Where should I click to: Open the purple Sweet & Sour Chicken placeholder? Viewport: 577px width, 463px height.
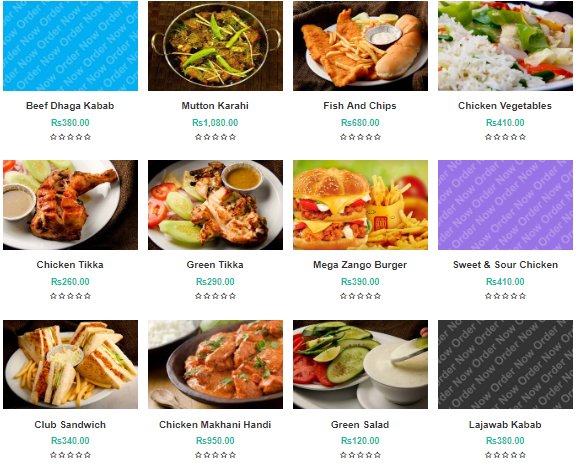[x=505, y=205]
